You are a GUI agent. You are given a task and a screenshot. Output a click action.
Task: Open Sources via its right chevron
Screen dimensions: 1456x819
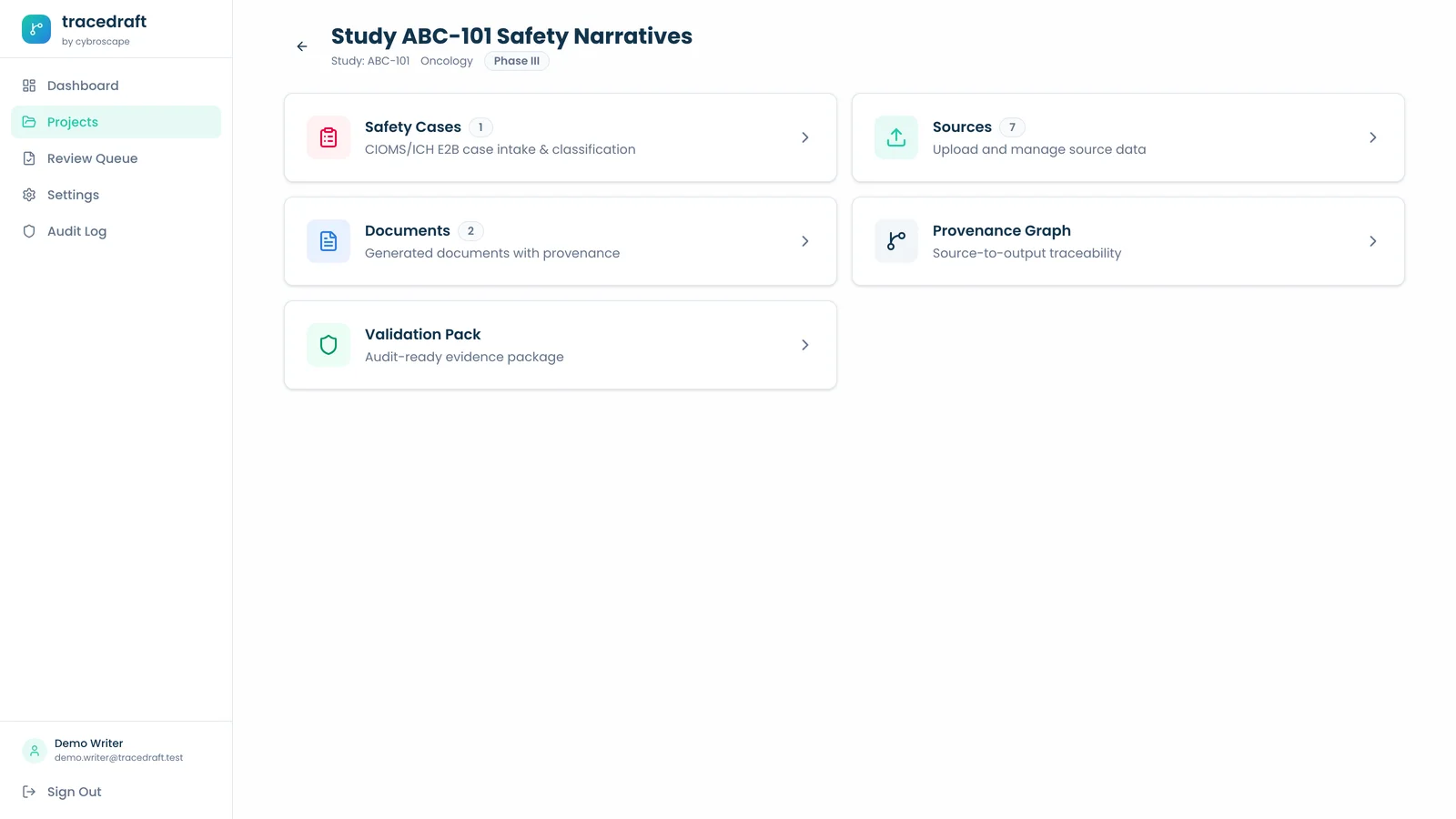1373,137
